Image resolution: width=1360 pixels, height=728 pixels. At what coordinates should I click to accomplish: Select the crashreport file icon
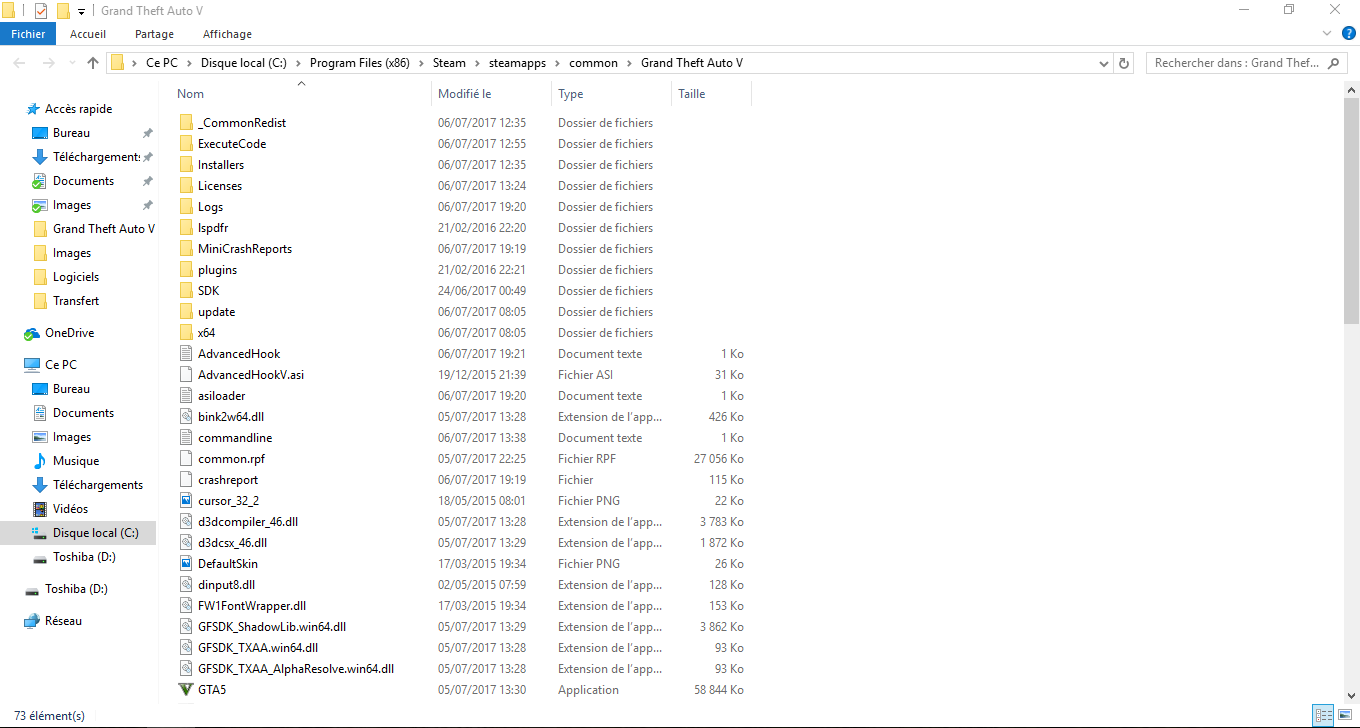pos(185,480)
